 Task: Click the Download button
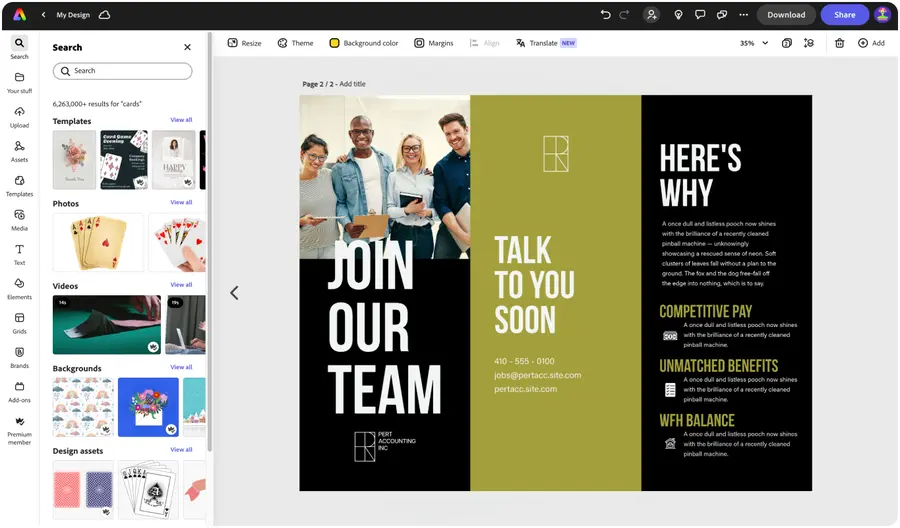coord(786,15)
